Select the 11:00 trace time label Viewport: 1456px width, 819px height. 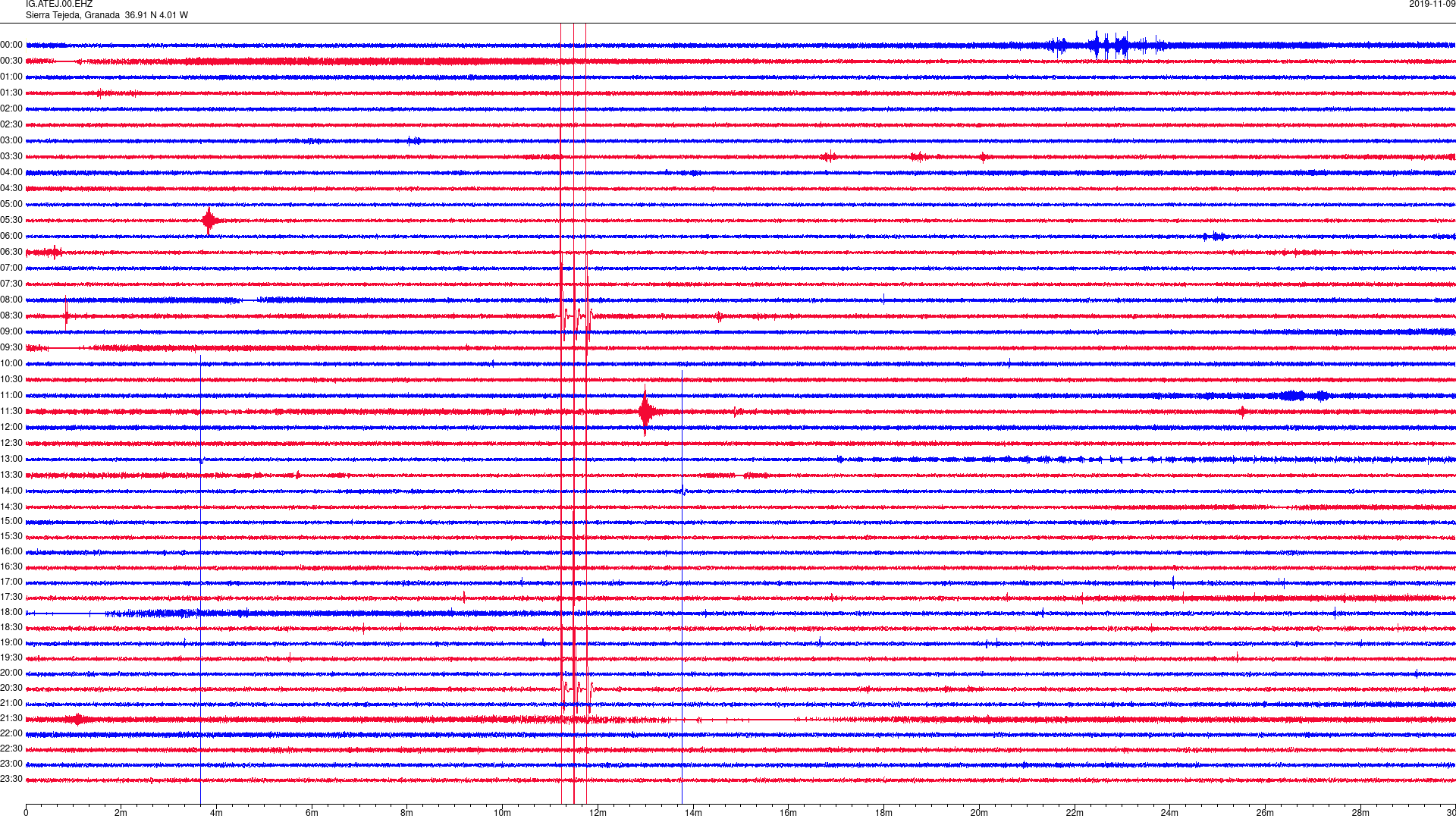click(x=11, y=395)
